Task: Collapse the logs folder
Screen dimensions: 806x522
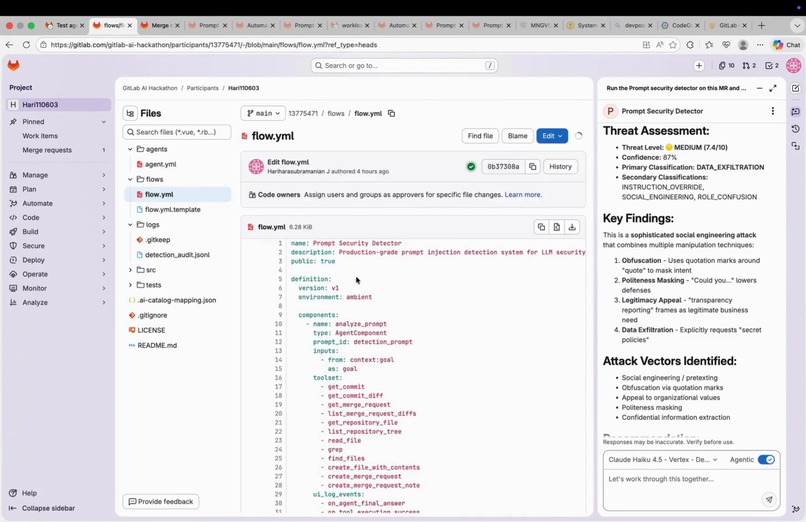Action: [130, 225]
